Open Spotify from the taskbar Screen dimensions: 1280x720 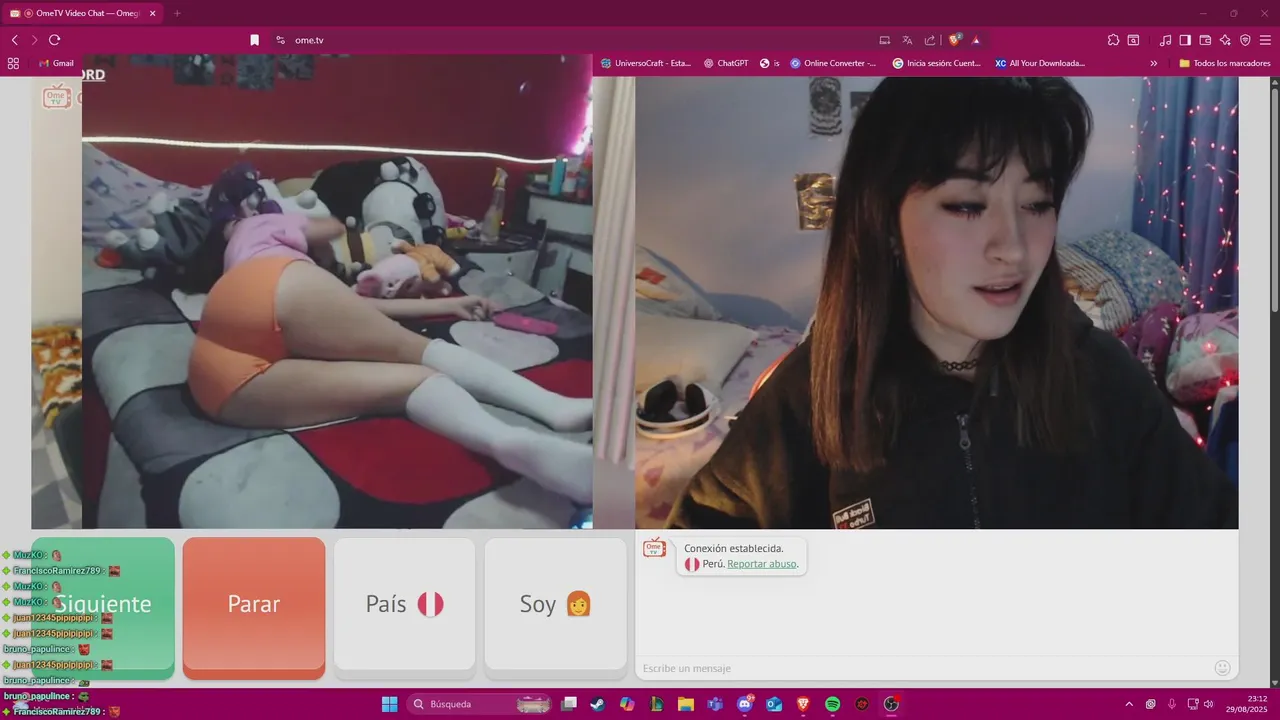point(832,704)
